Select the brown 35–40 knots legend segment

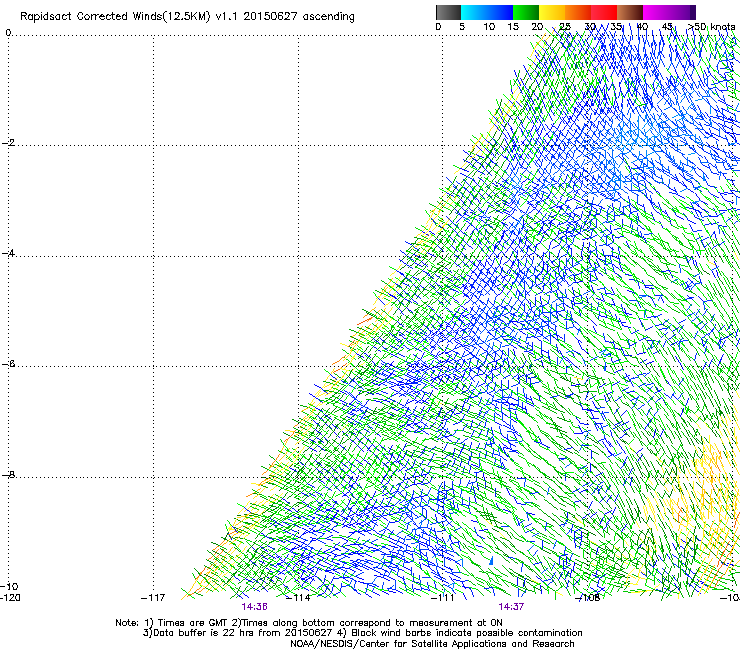(x=630, y=12)
